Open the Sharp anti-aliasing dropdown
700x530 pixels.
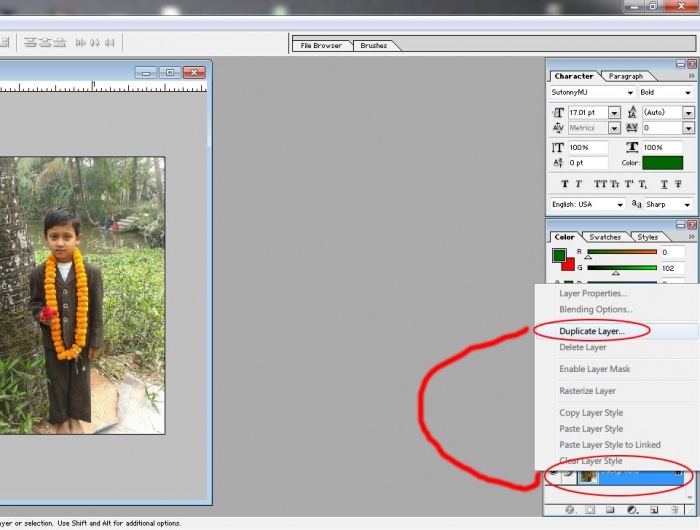687,204
